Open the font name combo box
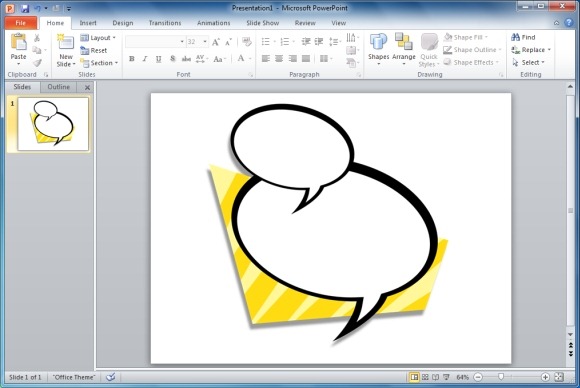 point(155,42)
